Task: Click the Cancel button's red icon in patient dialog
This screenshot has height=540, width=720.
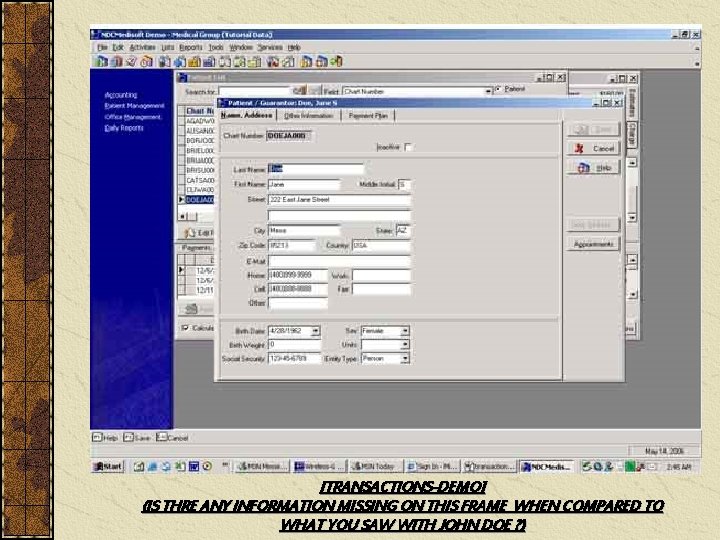Action: [579, 148]
